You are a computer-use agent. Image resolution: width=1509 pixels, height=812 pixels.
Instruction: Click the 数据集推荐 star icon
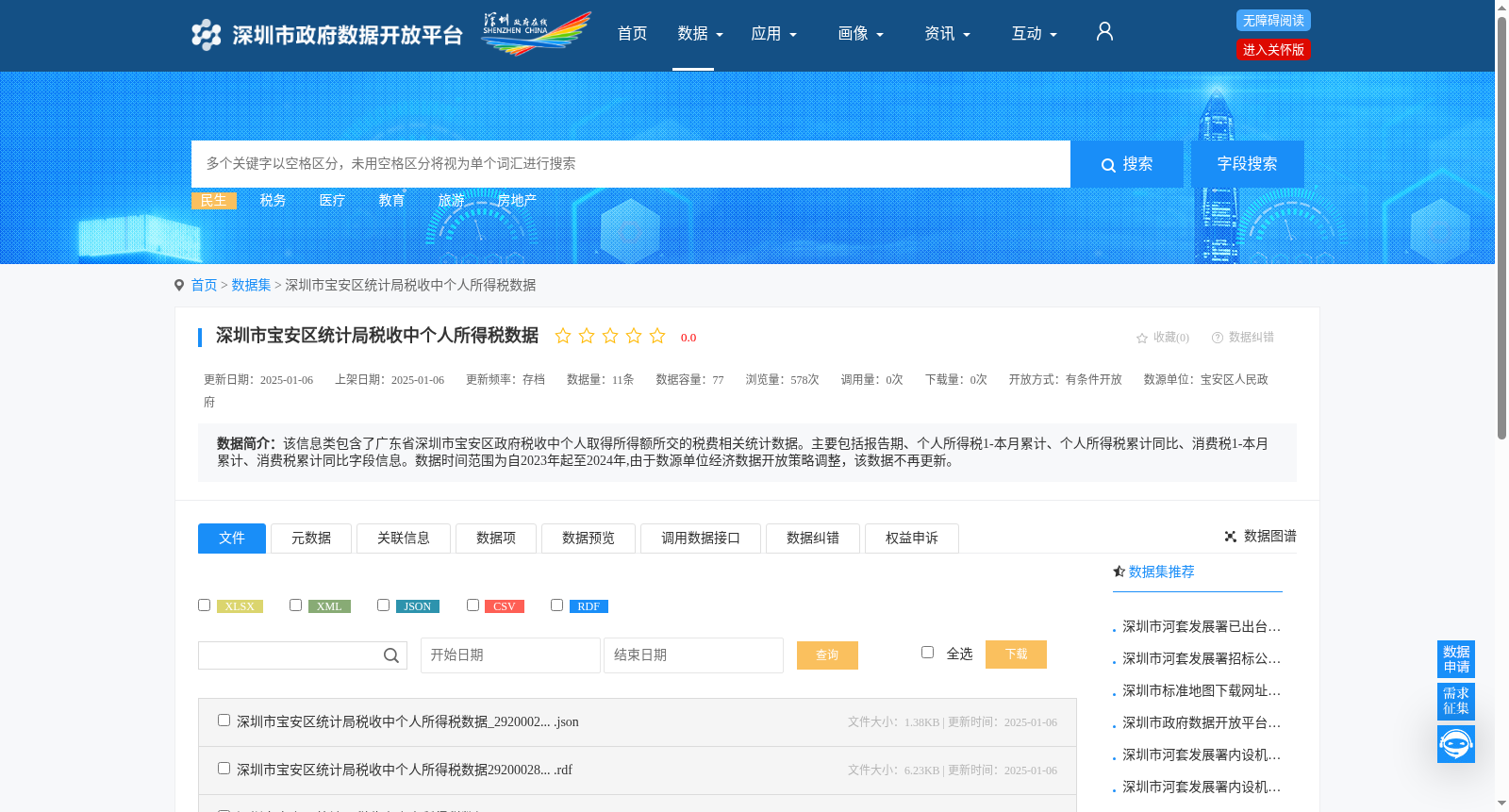[1119, 572]
